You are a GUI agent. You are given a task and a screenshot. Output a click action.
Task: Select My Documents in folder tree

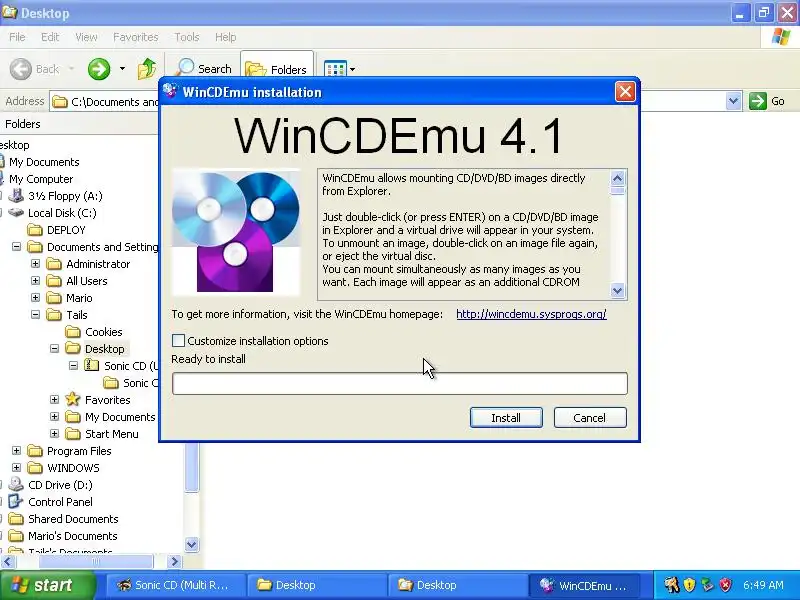(44, 162)
